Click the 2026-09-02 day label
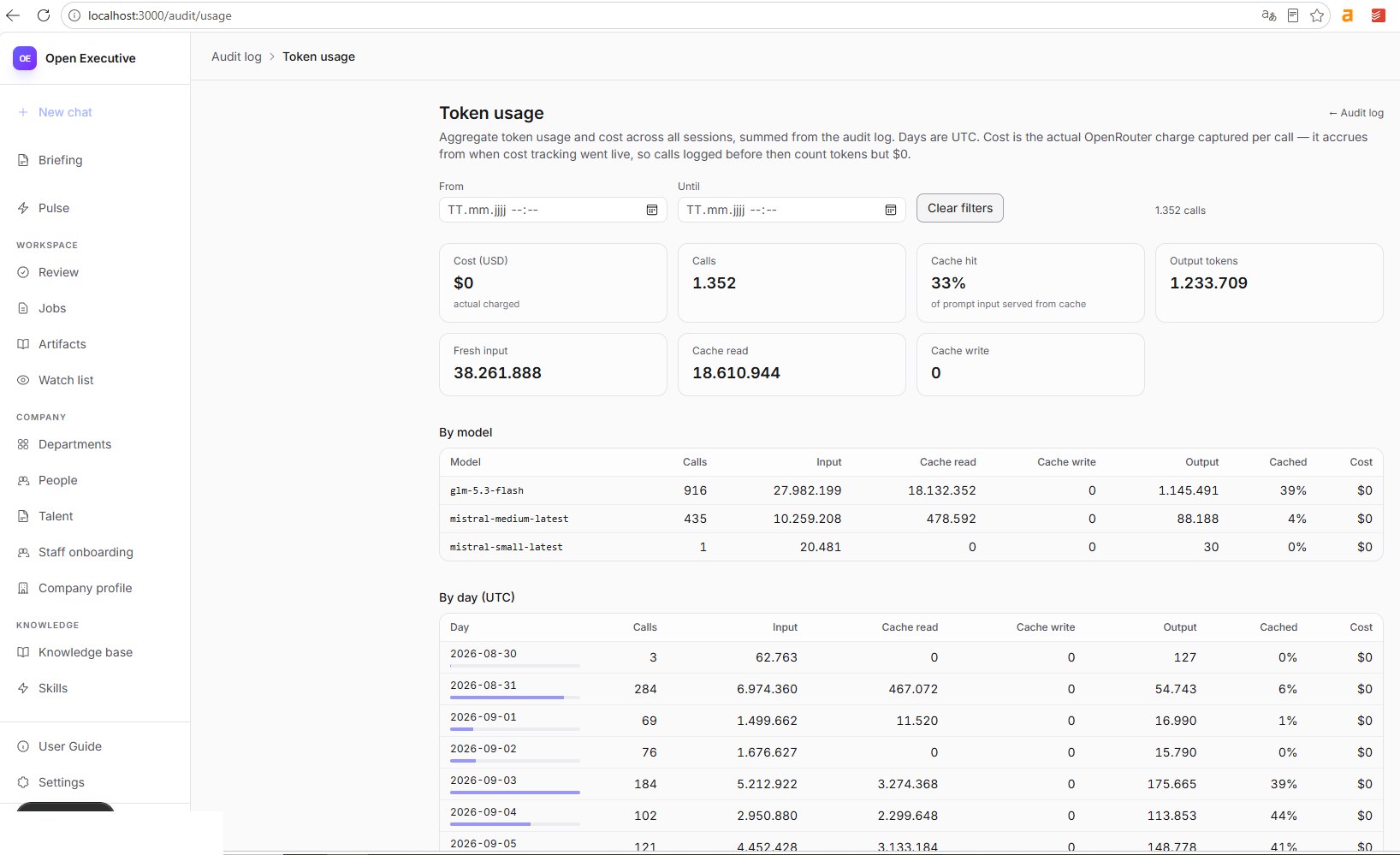Viewport: 1400px width, 855px height. coord(483,749)
